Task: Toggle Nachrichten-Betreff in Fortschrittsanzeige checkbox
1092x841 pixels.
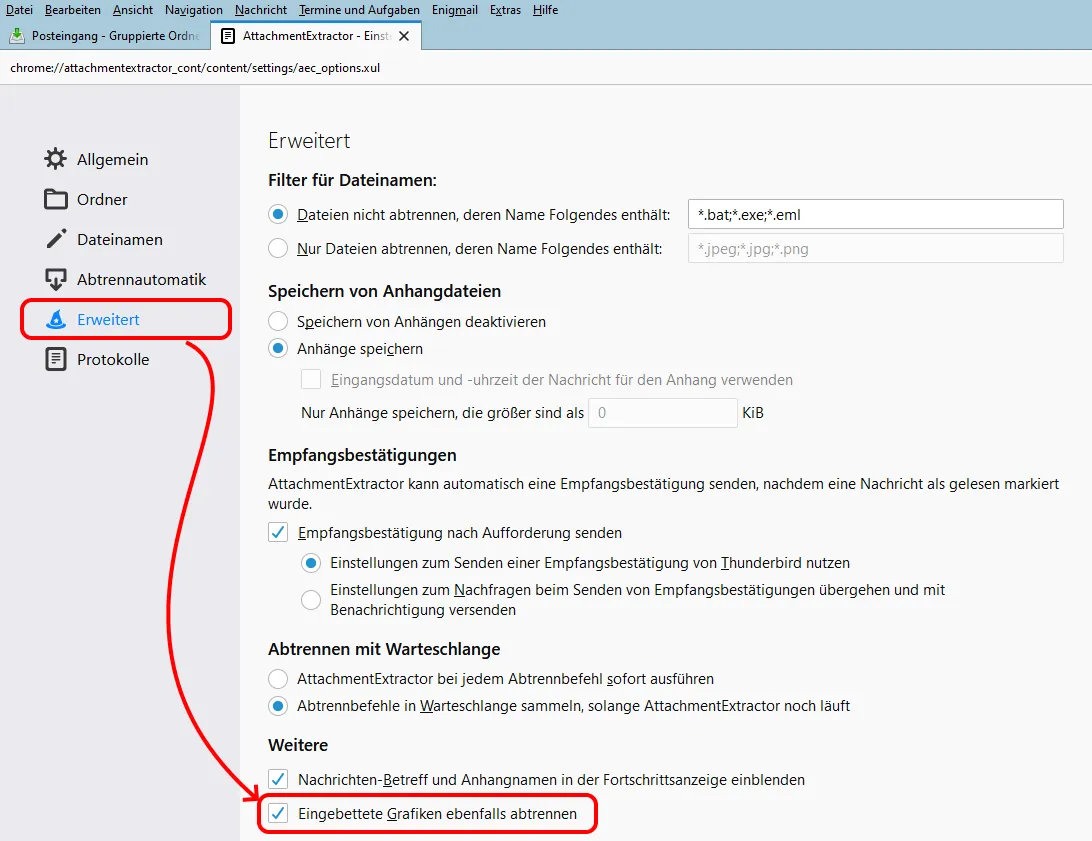Action: [278, 779]
